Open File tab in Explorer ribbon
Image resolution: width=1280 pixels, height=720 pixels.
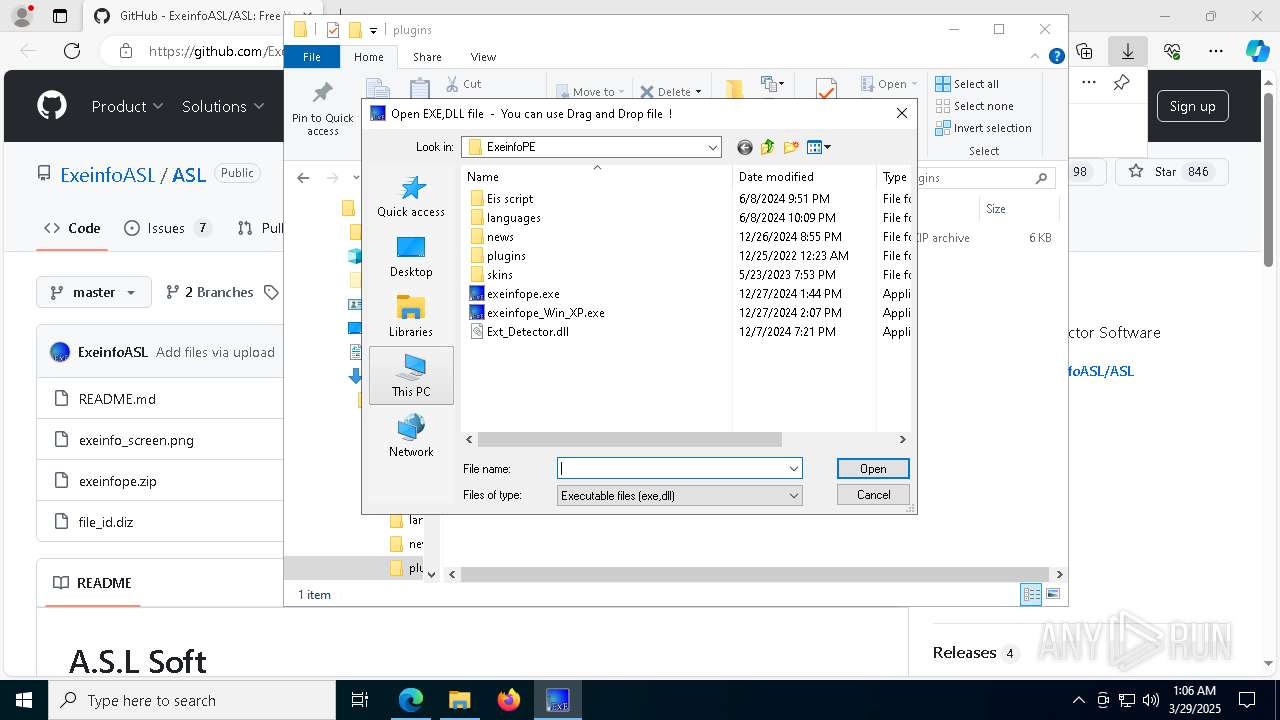tap(312, 57)
